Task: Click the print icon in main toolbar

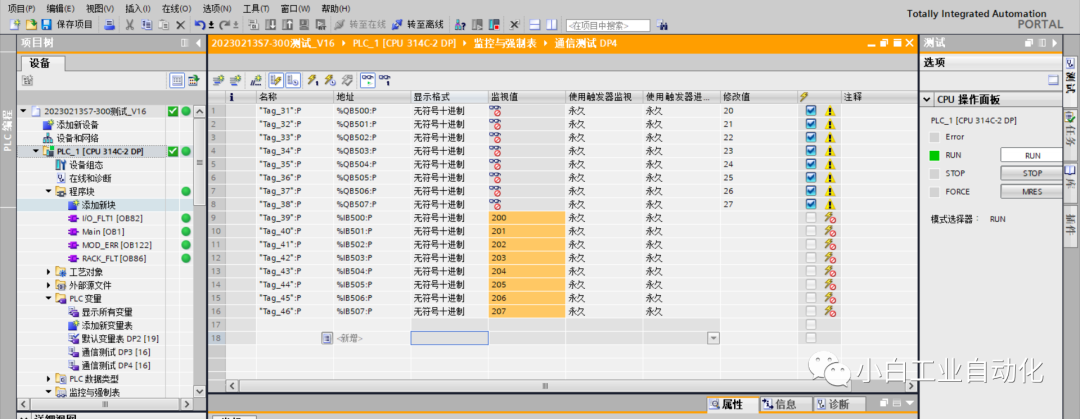Action: pyautogui.click(x=109, y=25)
